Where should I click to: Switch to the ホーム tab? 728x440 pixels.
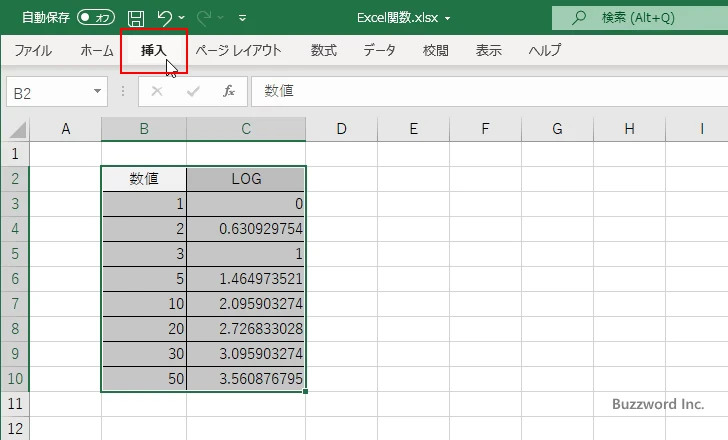pyautogui.click(x=97, y=50)
